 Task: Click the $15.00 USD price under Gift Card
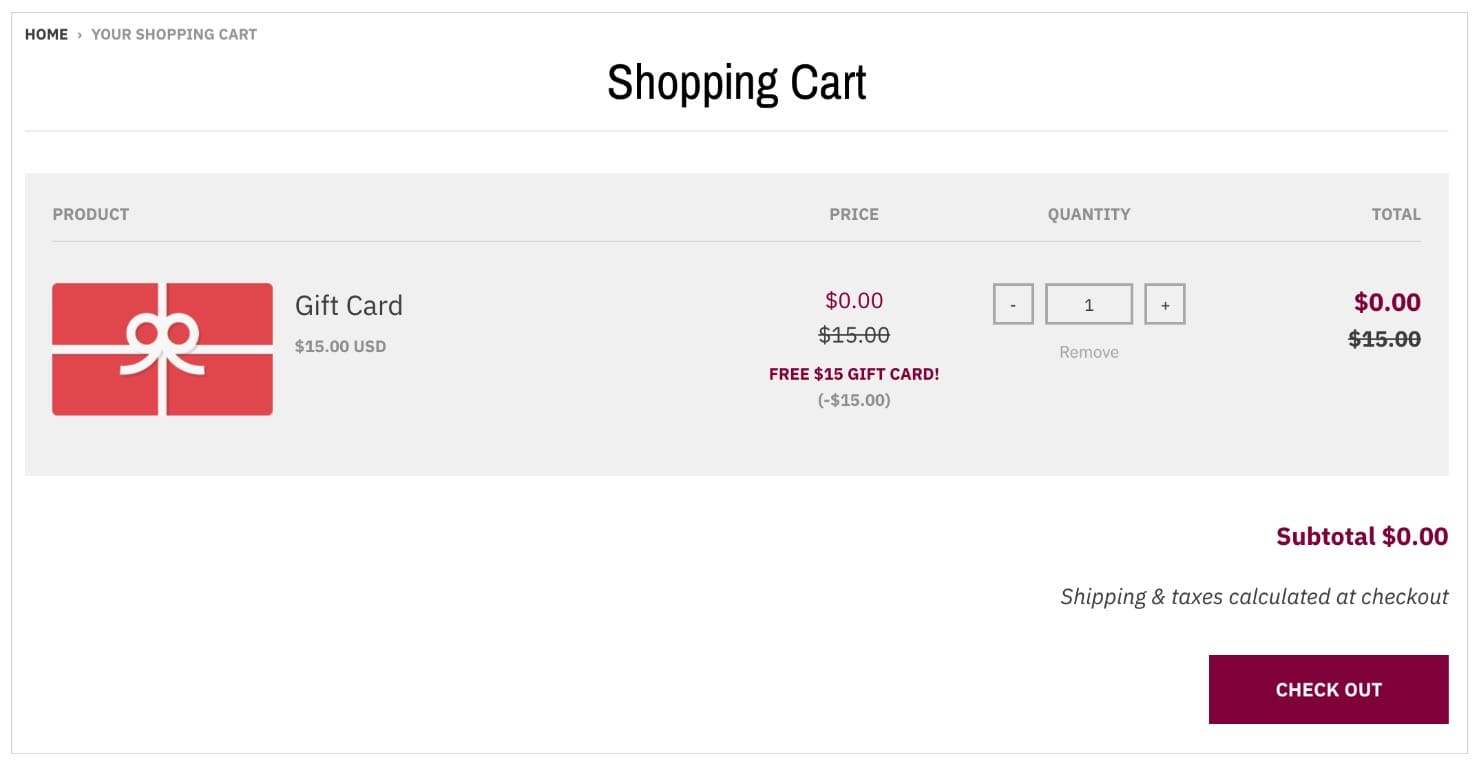pyautogui.click(x=341, y=346)
